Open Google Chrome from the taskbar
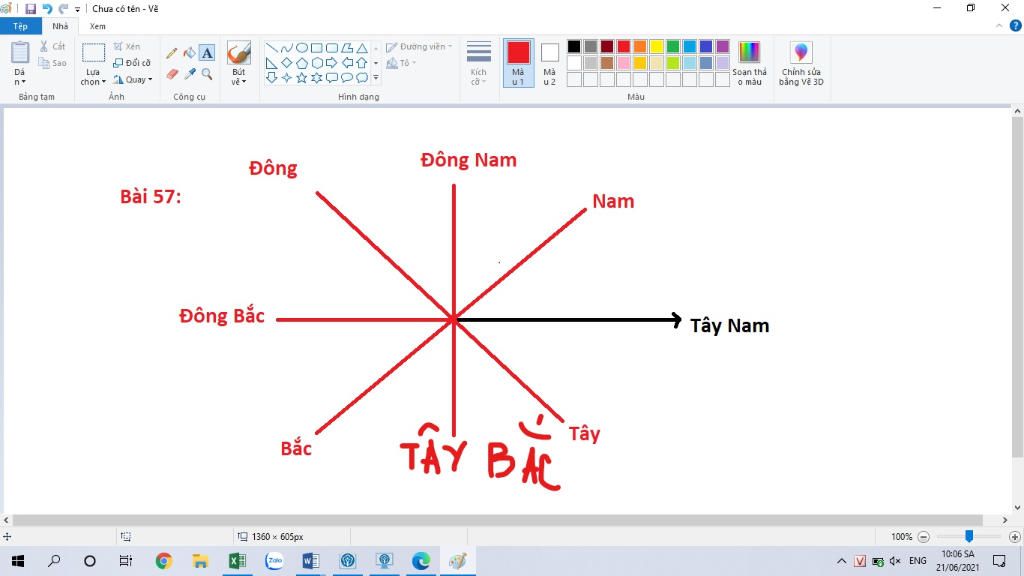1024x576 pixels. click(x=163, y=561)
